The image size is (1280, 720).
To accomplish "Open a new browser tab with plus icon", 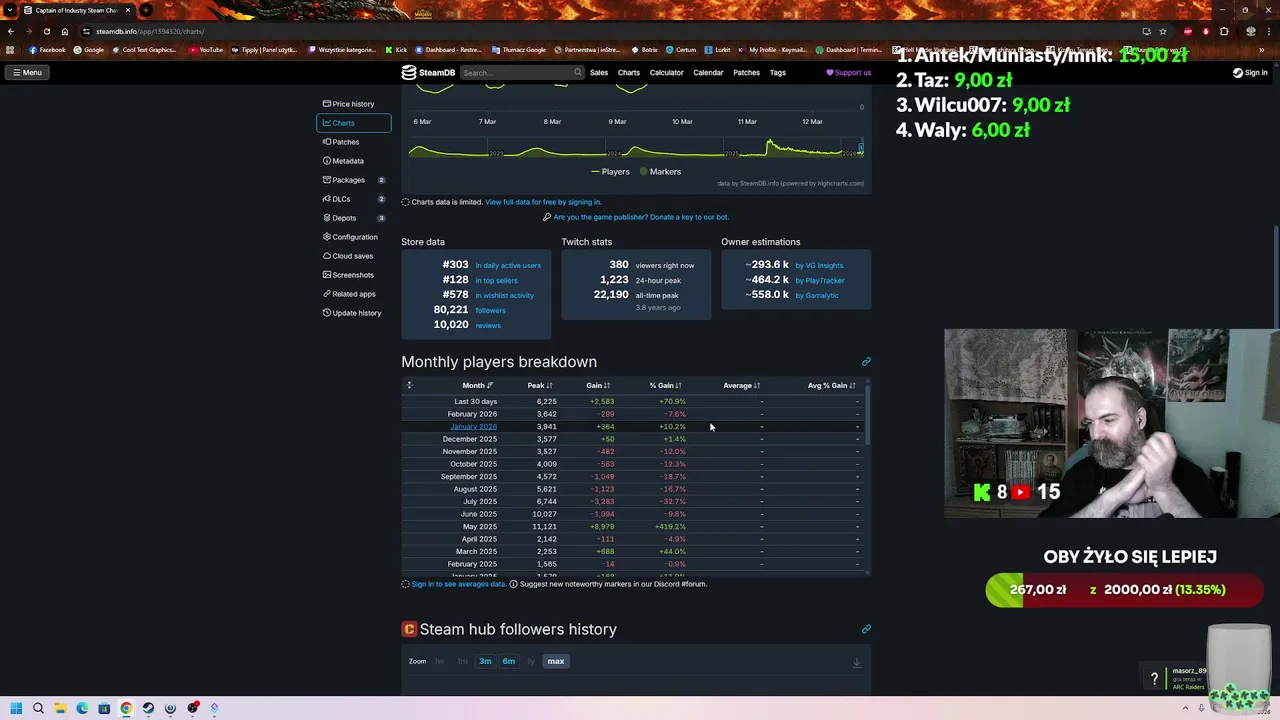I will click(x=146, y=10).
